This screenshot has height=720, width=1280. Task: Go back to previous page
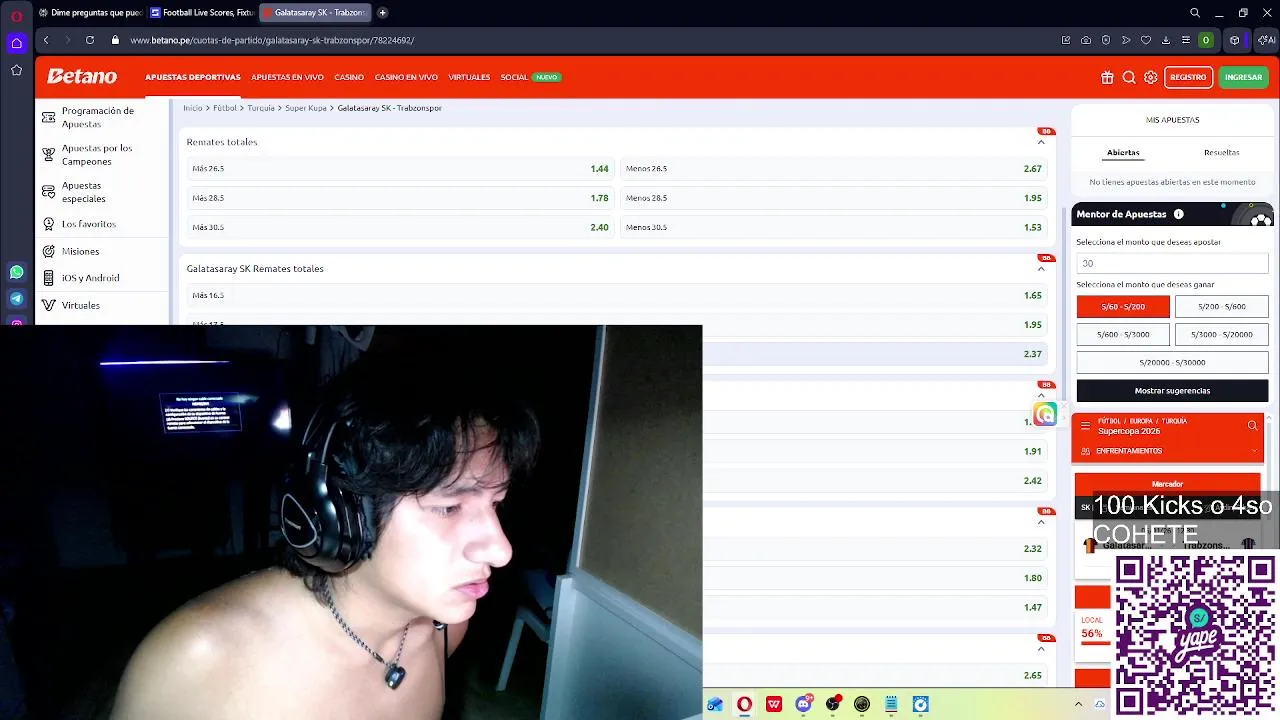point(46,40)
